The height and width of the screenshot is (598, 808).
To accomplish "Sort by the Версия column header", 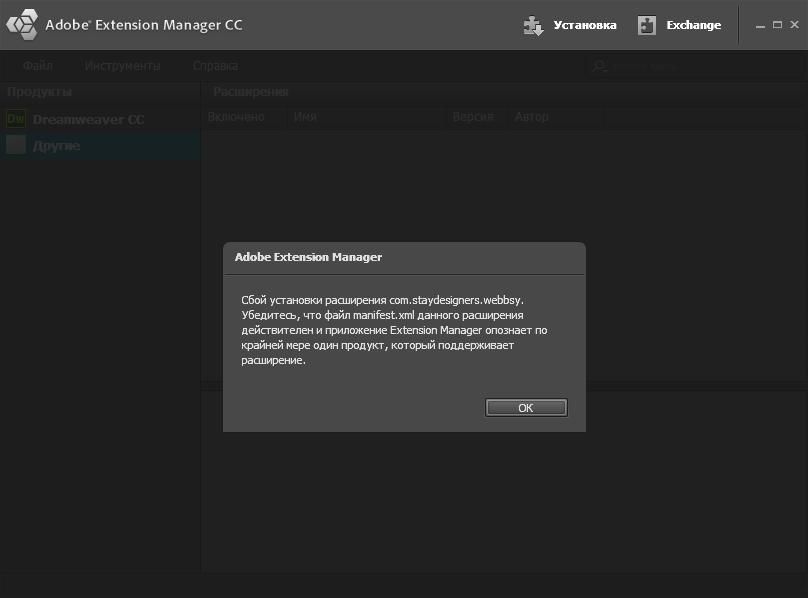I will (x=473, y=117).
